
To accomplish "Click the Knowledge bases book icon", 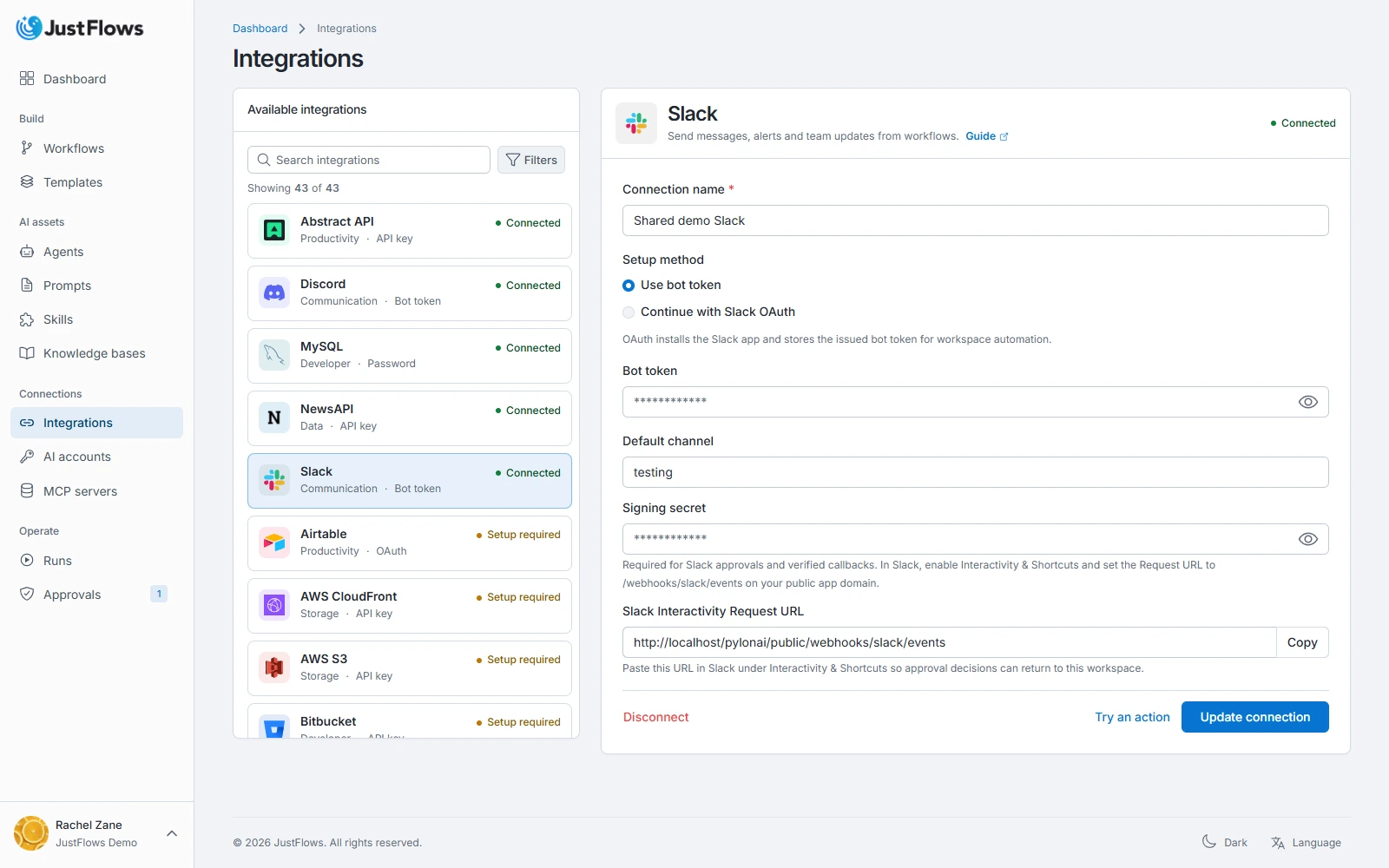I will [27, 353].
